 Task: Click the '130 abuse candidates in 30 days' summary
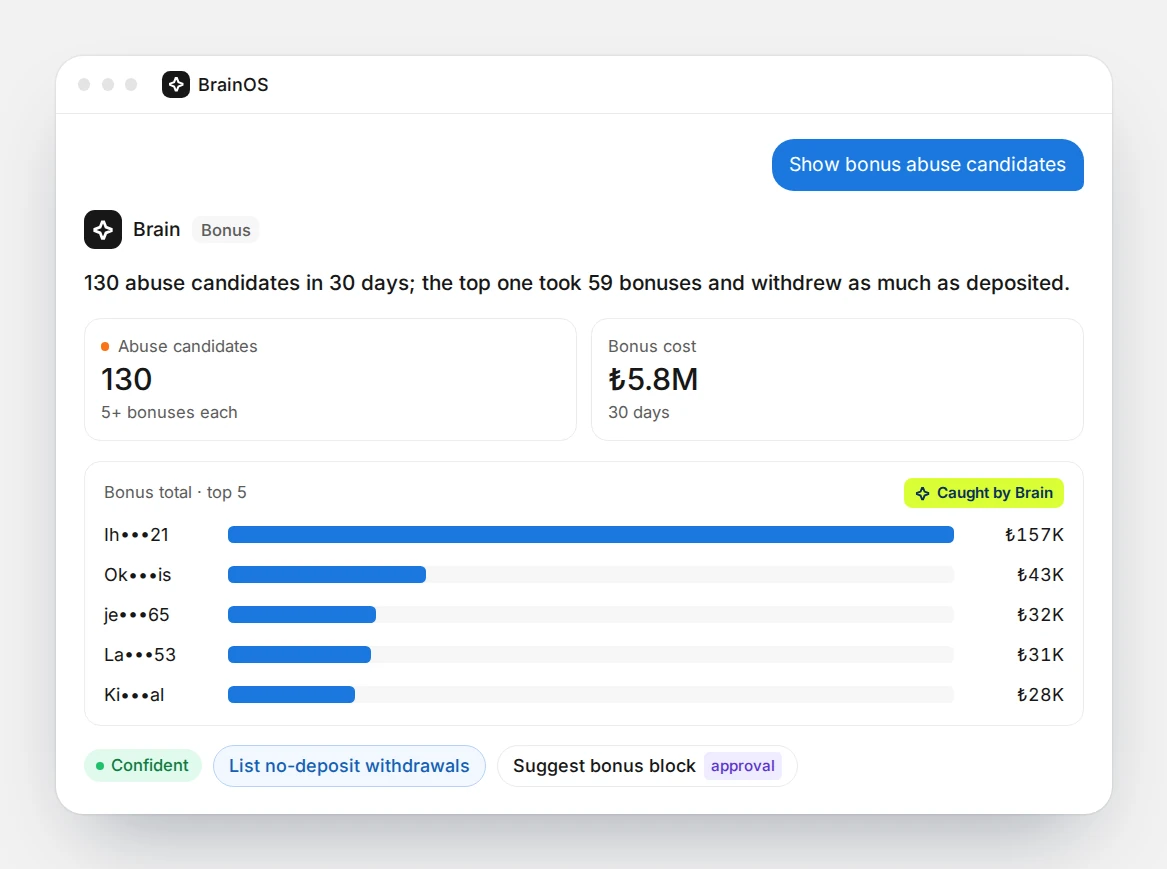click(x=576, y=283)
